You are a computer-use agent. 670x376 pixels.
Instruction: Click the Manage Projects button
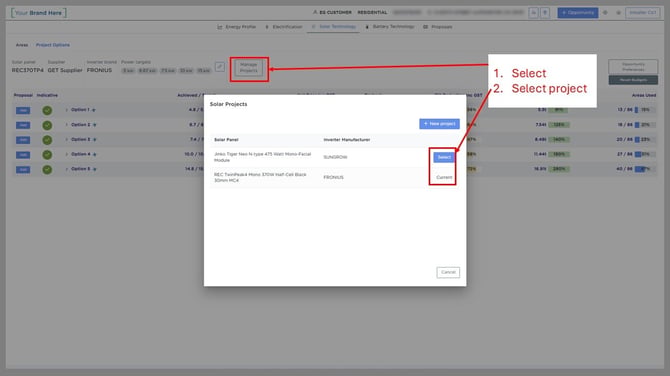pos(249,68)
